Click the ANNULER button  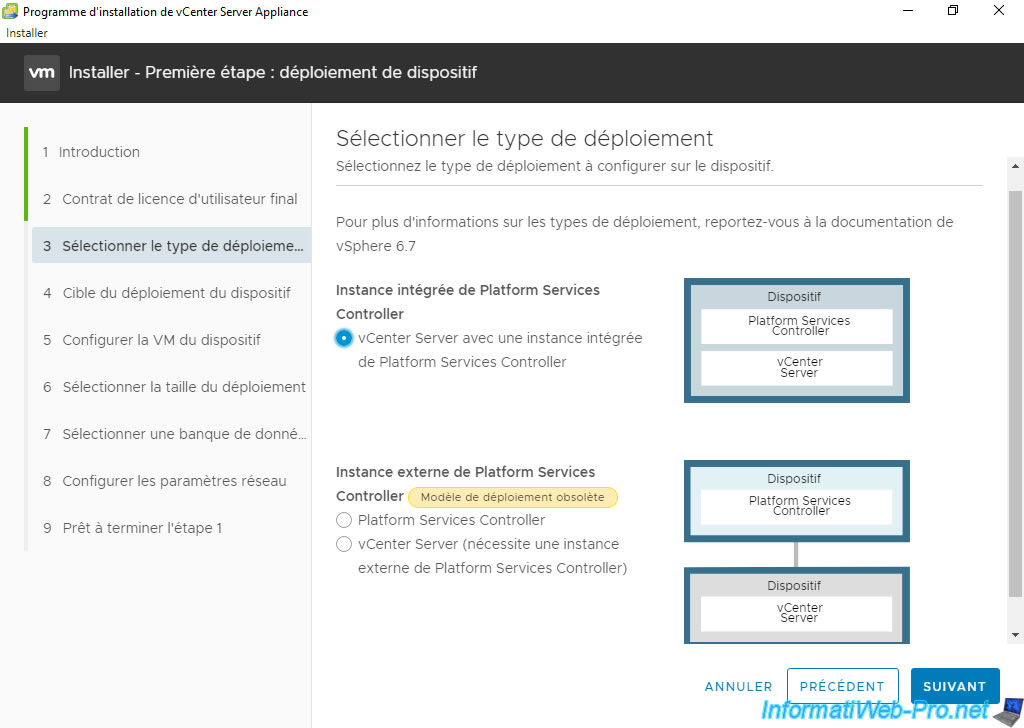(738, 687)
